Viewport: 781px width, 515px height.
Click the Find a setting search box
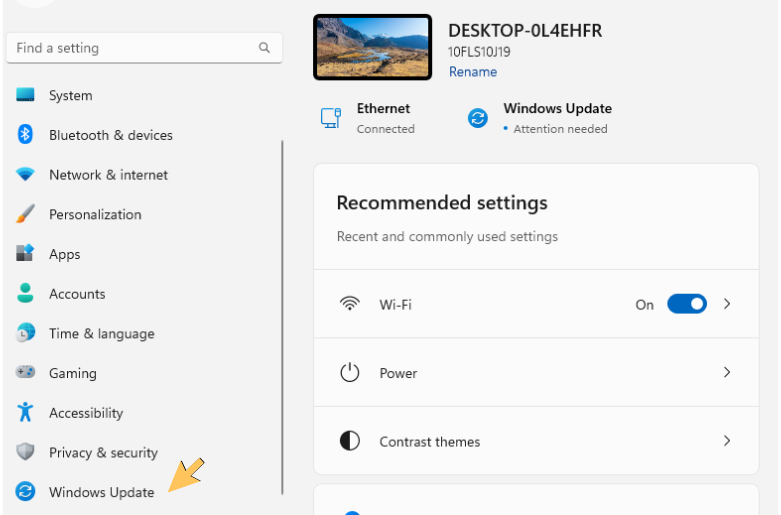(x=144, y=48)
